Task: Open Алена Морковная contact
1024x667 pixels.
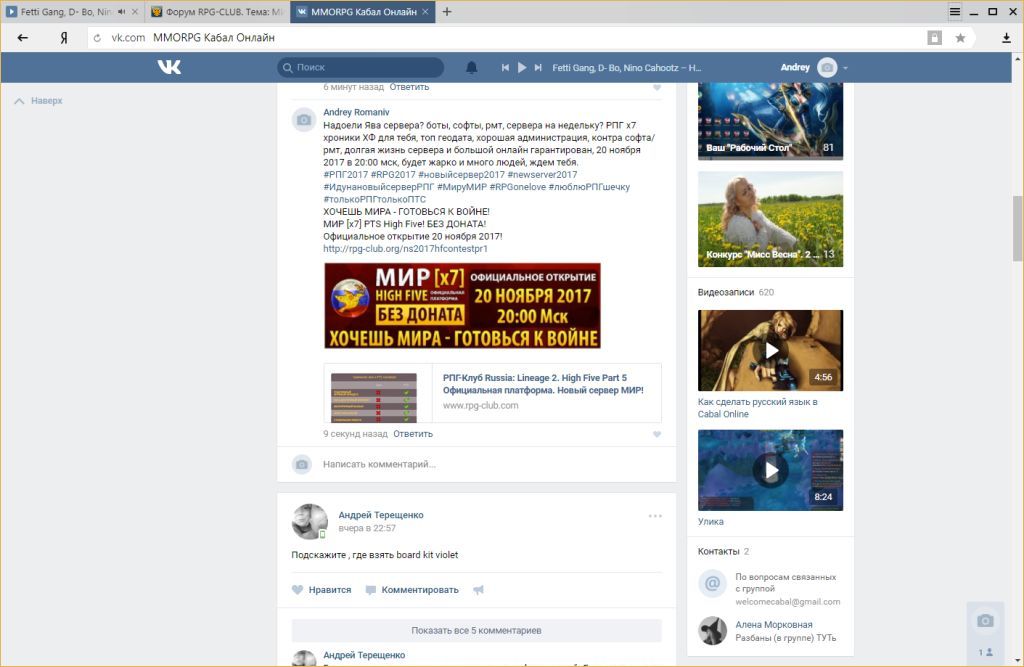Action: (774, 625)
